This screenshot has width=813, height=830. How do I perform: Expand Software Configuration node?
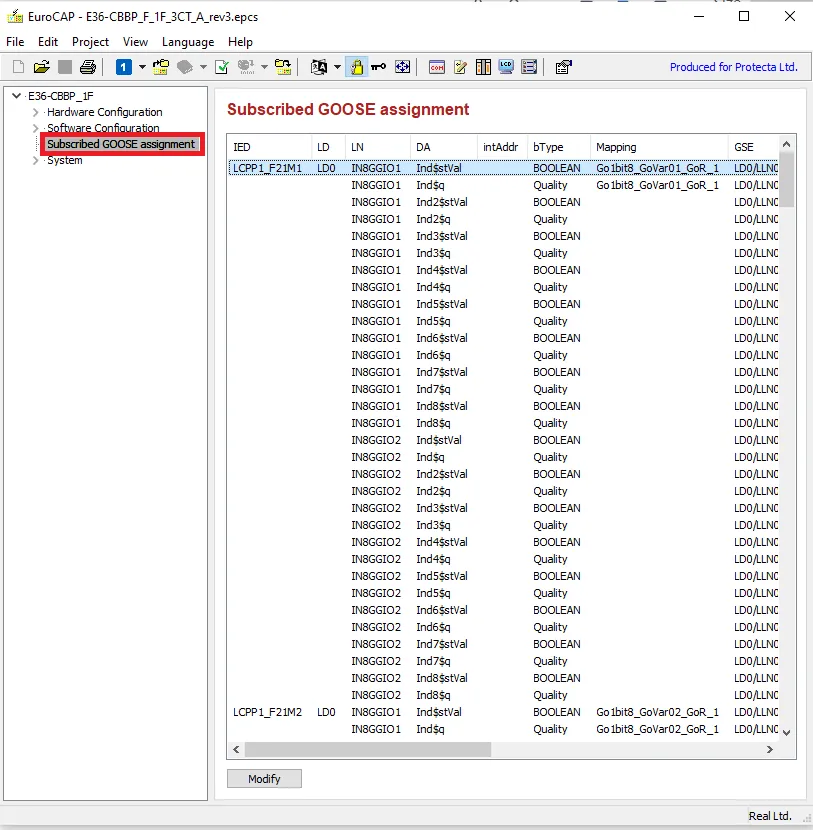click(x=35, y=128)
